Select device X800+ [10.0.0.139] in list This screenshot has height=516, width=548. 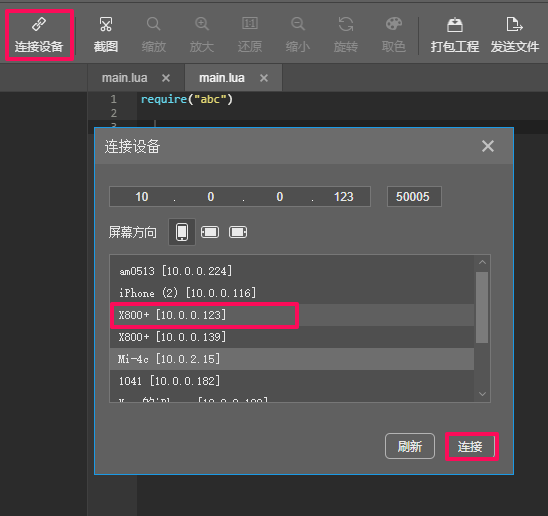(x=292, y=337)
